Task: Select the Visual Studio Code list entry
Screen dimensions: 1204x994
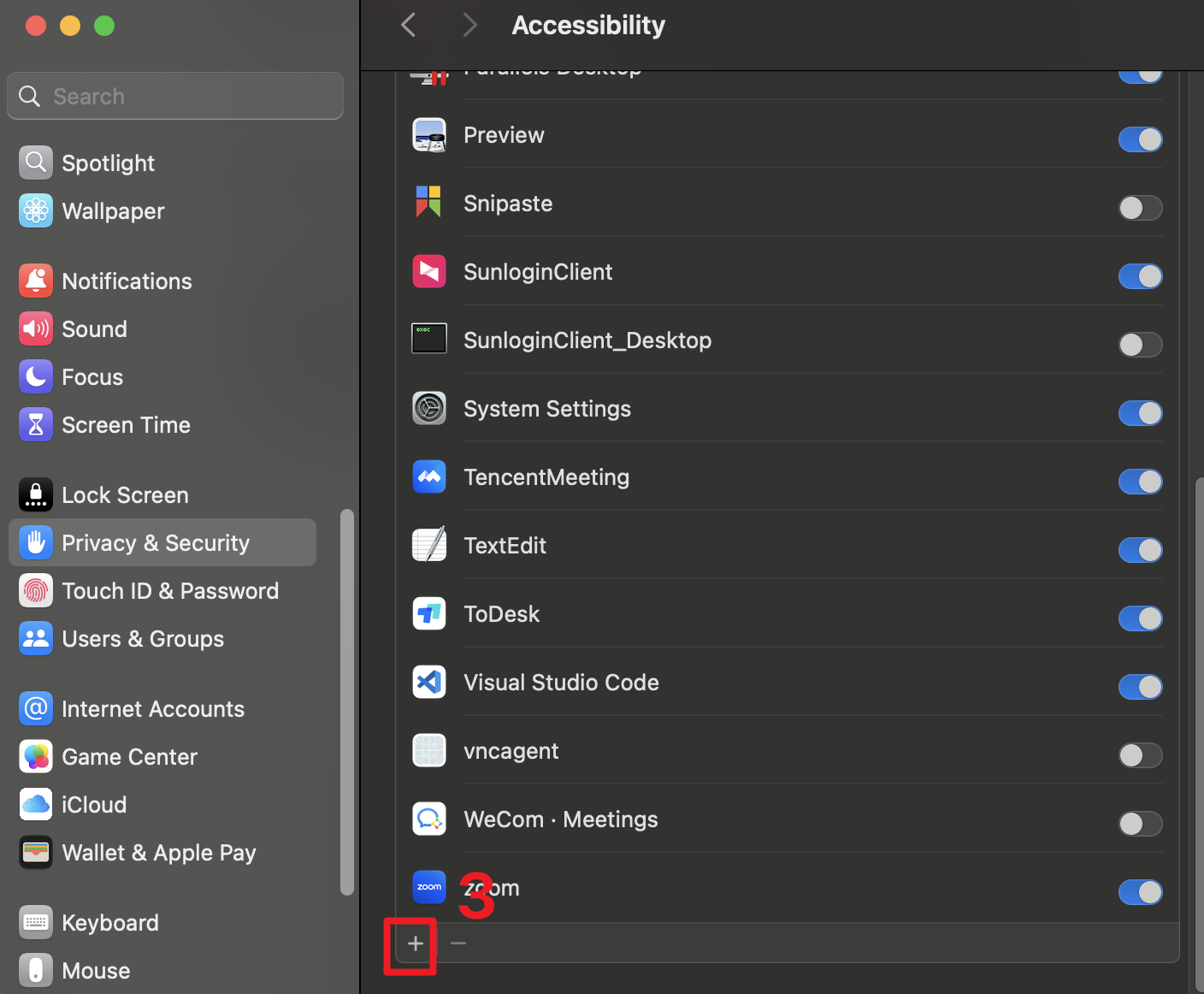Action: (x=787, y=683)
